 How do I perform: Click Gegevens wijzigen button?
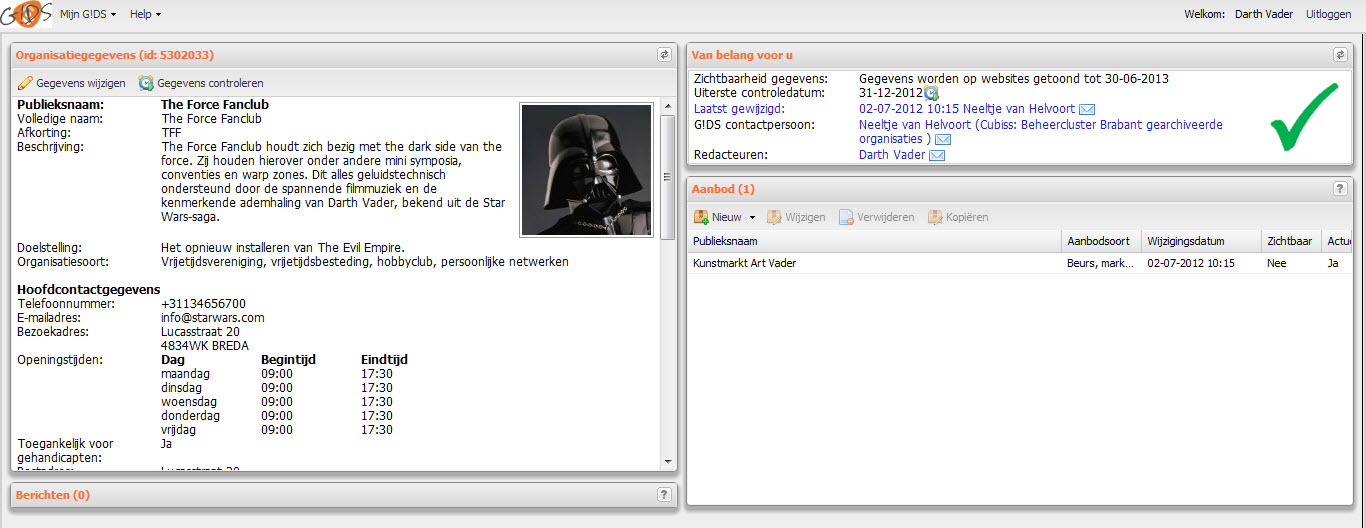pos(72,83)
